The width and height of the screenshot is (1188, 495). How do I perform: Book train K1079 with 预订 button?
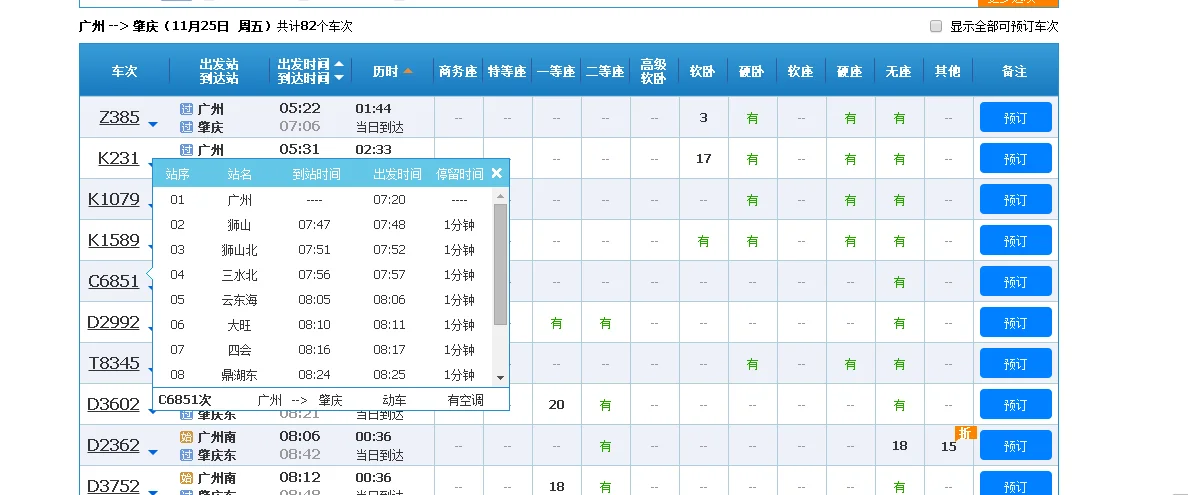1015,199
